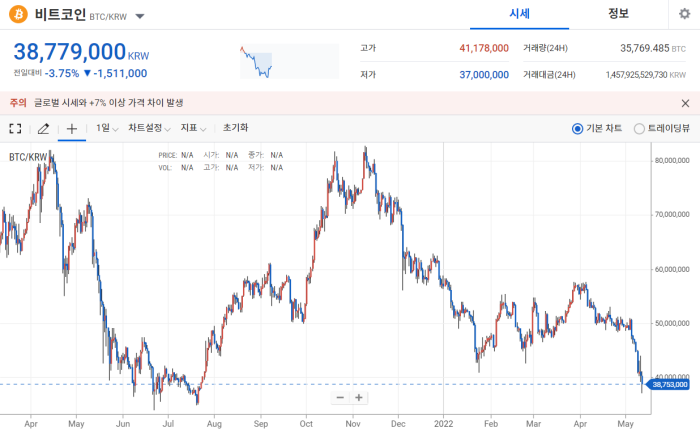The height and width of the screenshot is (433, 700).
Task: Click the mini price sparkline thumbnail
Action: [289, 61]
